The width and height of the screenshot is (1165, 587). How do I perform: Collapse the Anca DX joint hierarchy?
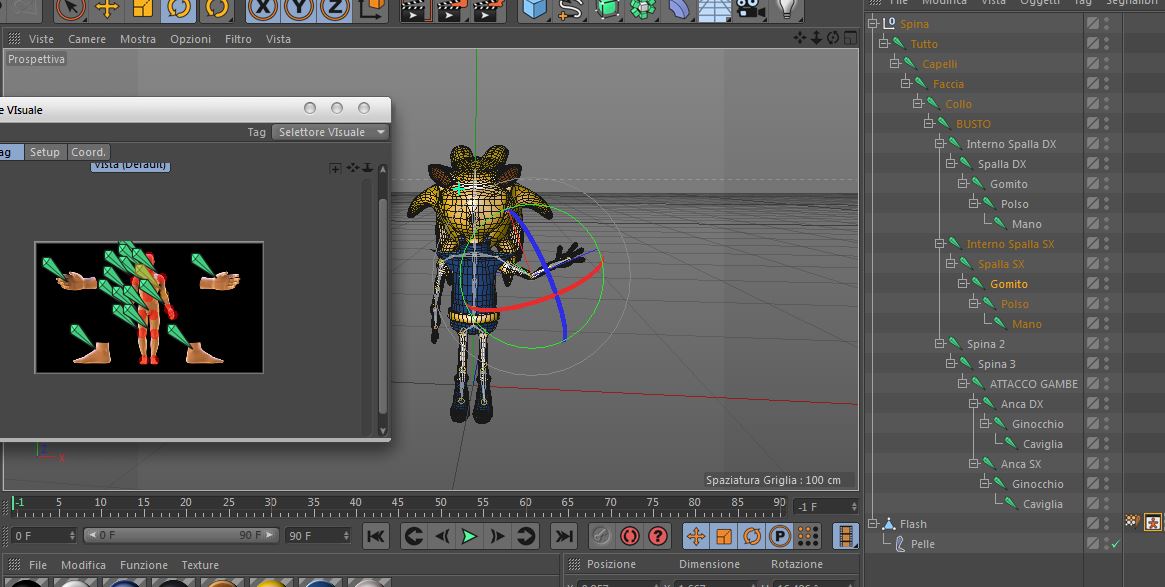[x=974, y=404]
